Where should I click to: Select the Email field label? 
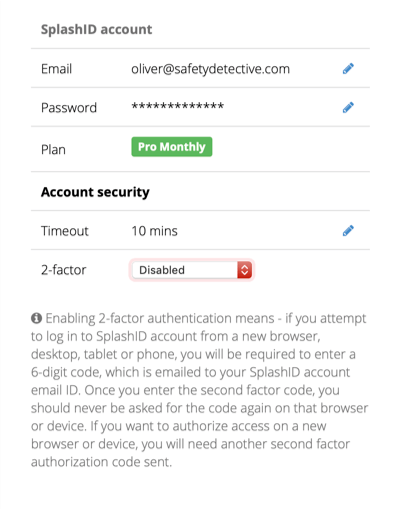point(56,69)
